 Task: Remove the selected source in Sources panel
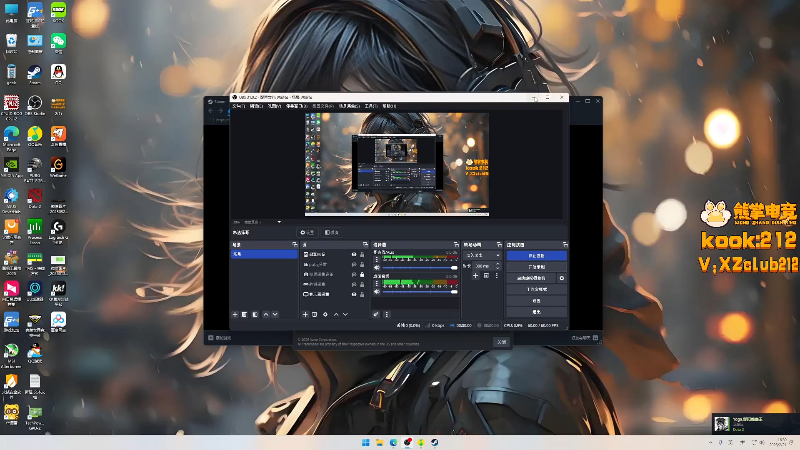click(315, 314)
